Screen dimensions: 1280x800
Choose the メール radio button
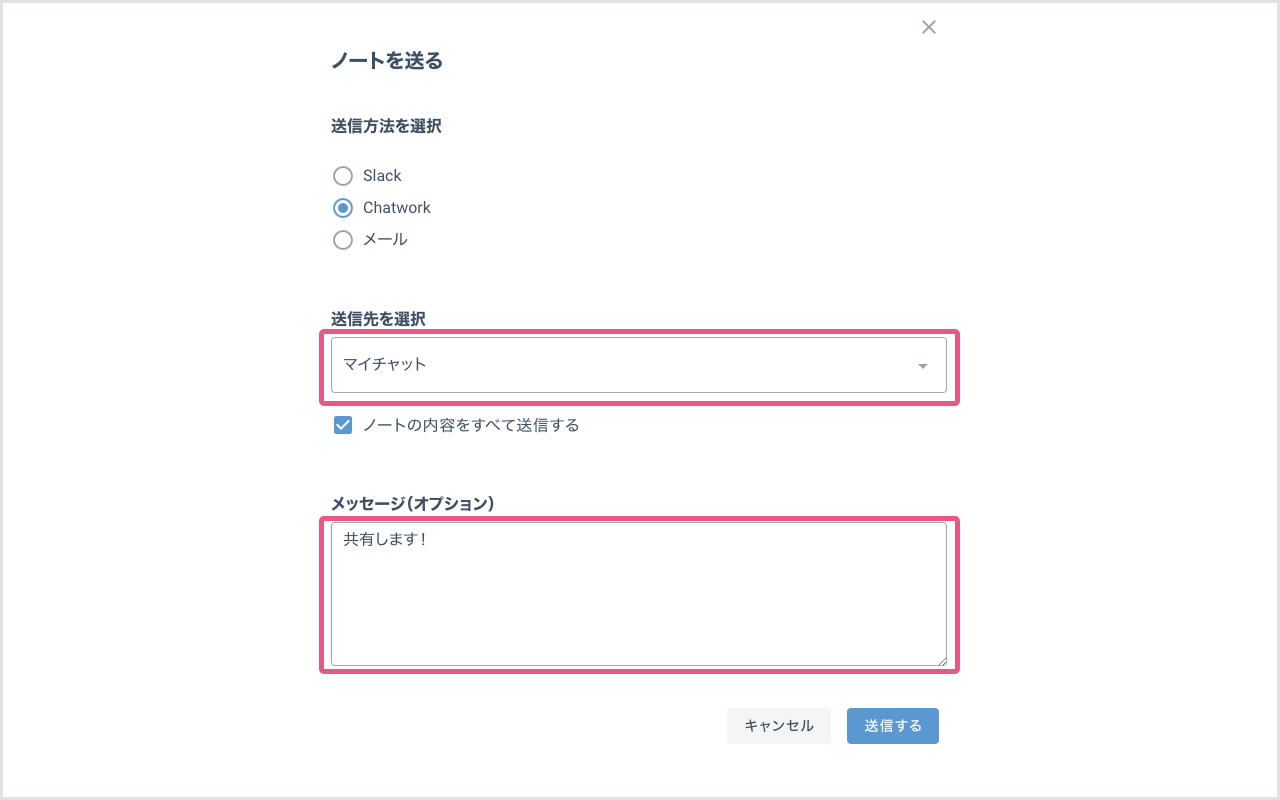343,240
